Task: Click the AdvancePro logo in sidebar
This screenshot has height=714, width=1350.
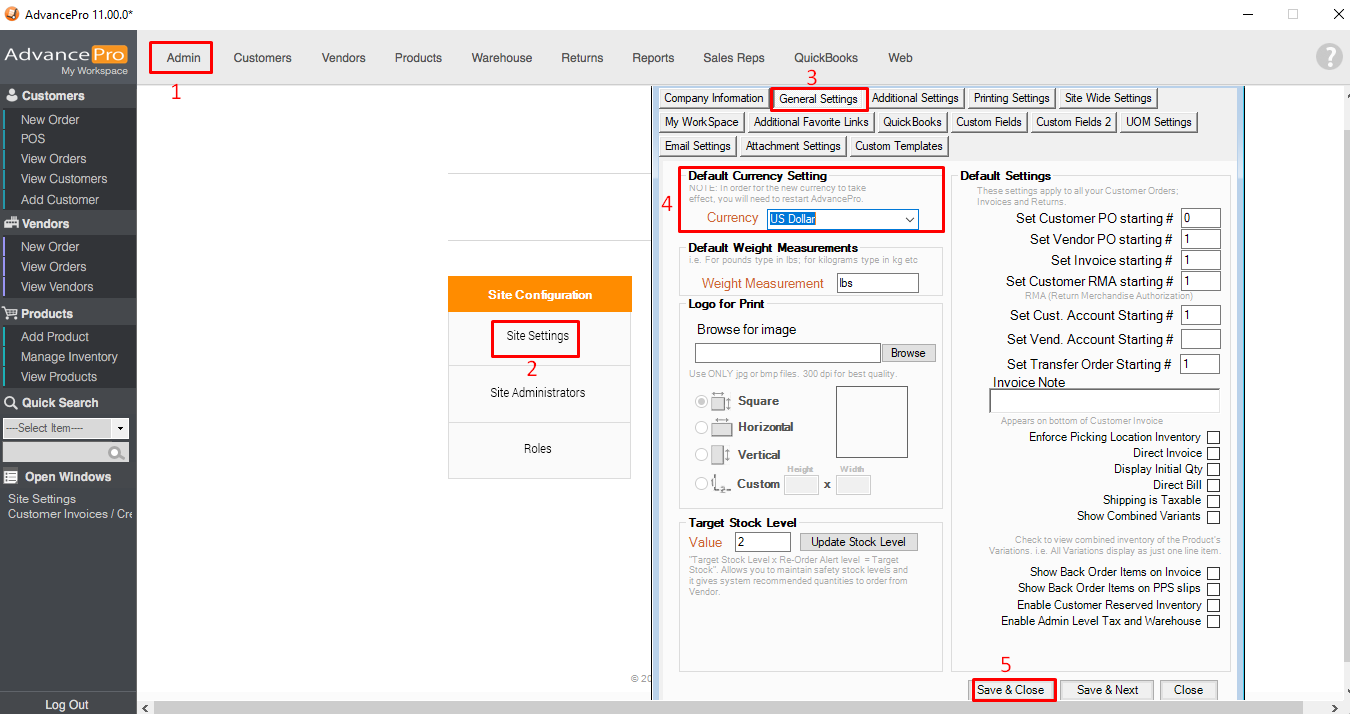Action: pyautogui.click(x=66, y=58)
